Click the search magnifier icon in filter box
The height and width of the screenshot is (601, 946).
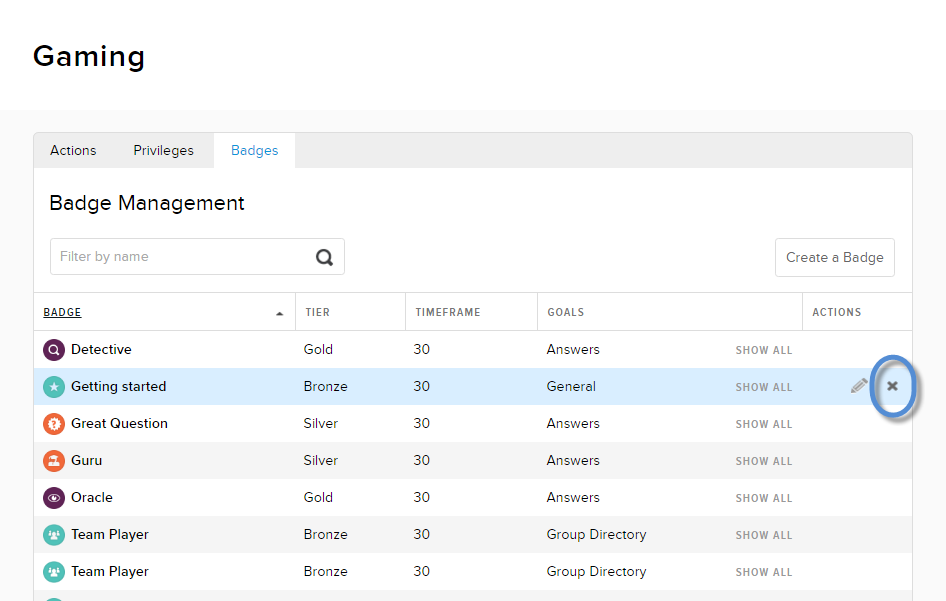324,257
